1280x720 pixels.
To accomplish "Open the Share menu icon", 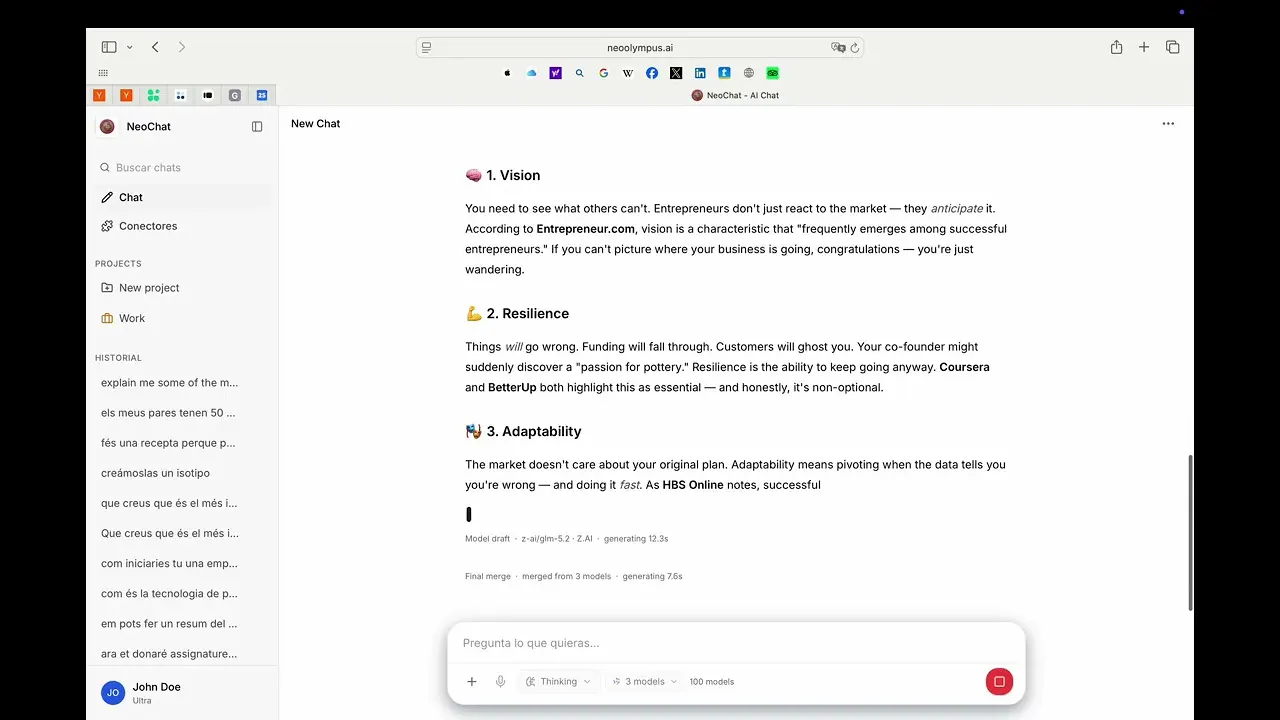I will point(1116,47).
